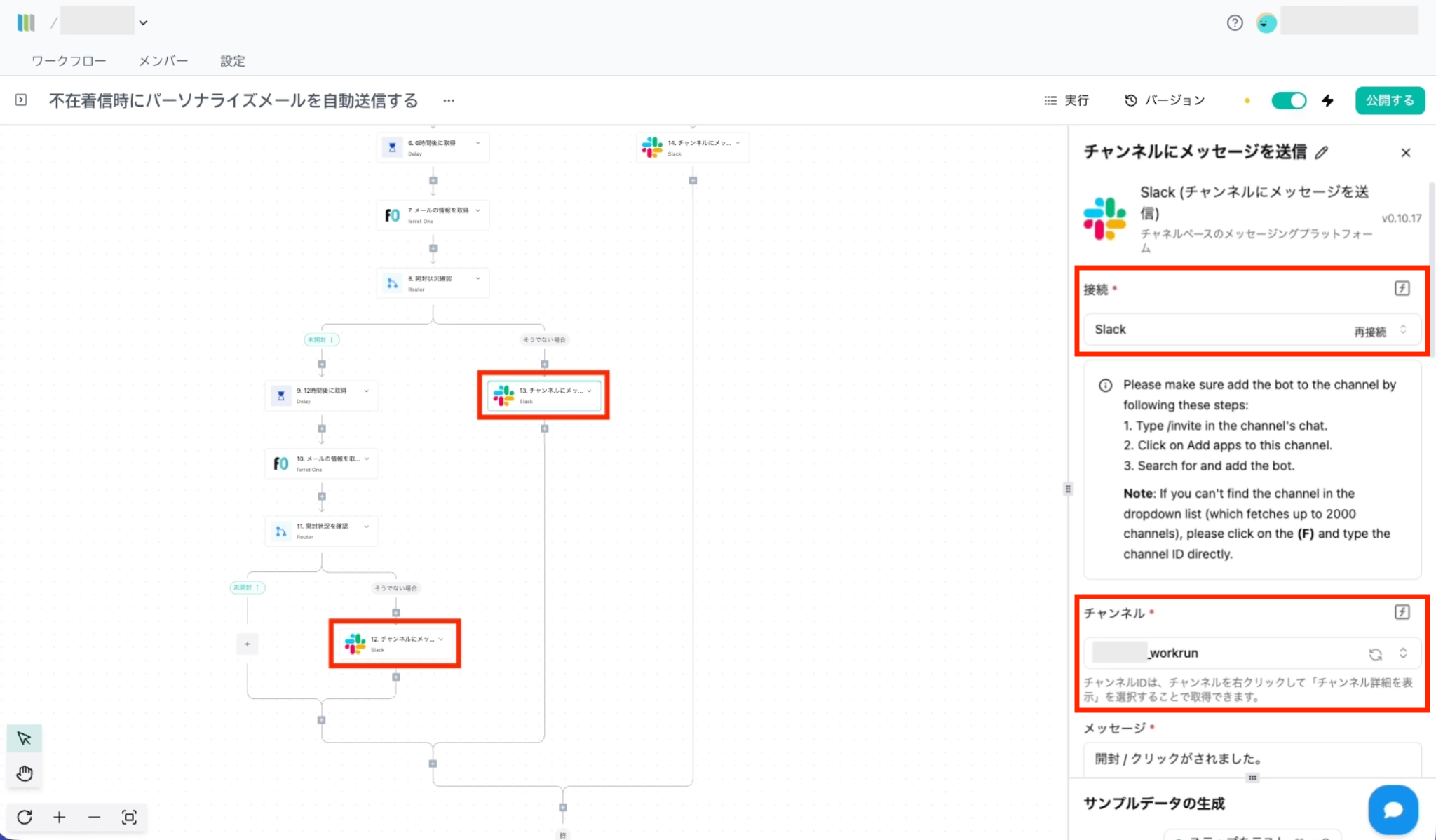The width and height of the screenshot is (1436, 840).
Task: Click 再接続 to reconnect Slack
Action: (x=1369, y=332)
